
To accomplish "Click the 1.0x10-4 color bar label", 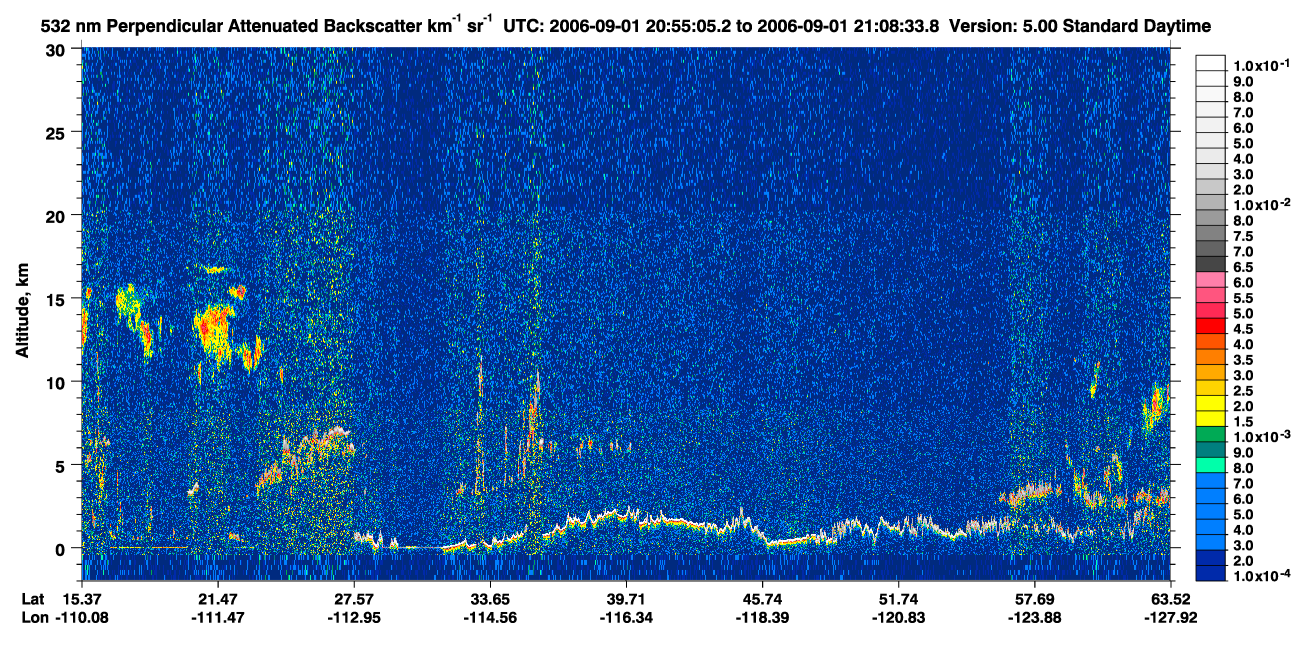I will coord(1260,577).
